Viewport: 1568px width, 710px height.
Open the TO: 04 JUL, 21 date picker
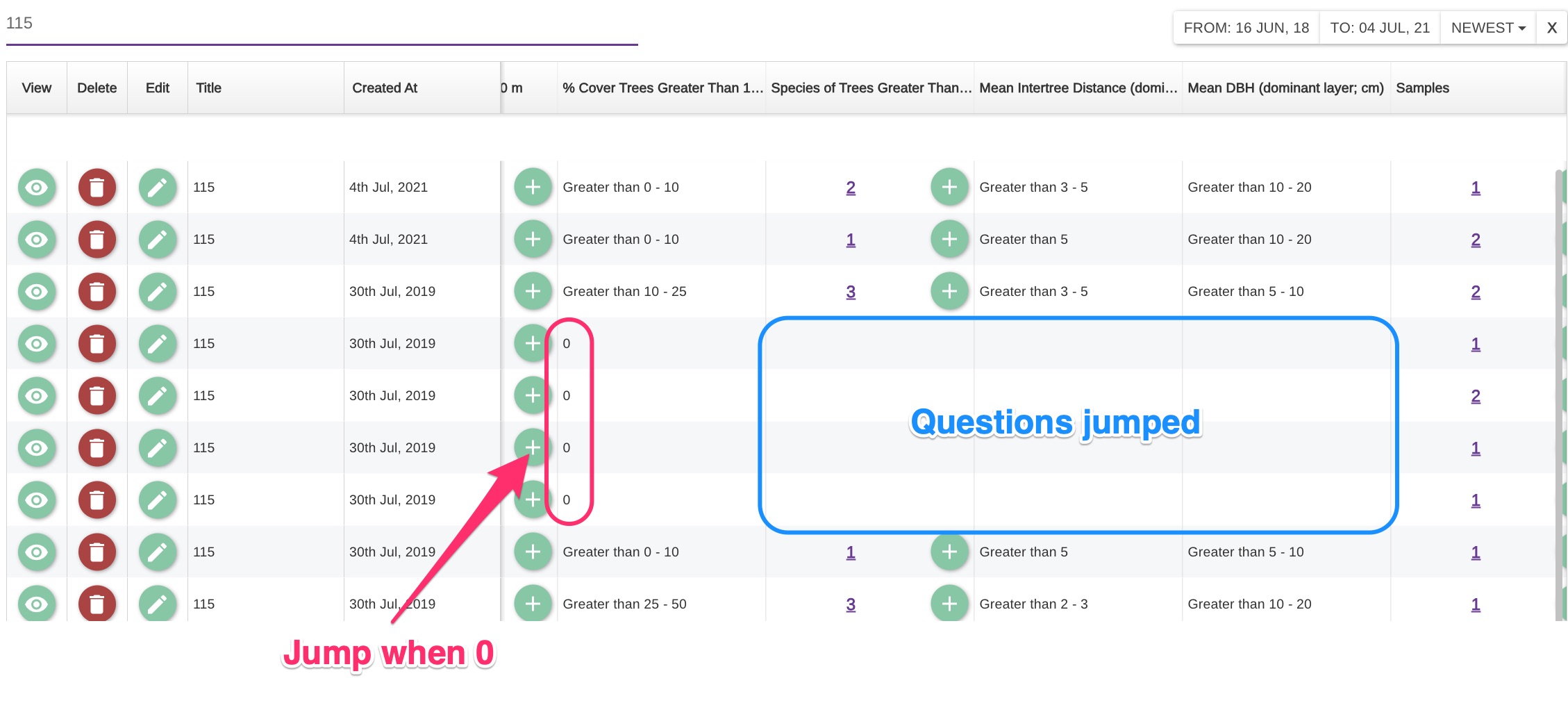[1379, 28]
